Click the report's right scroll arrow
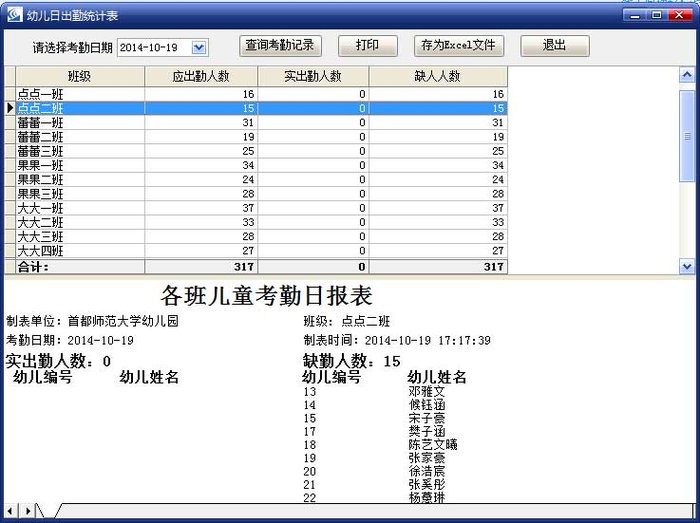This screenshot has height=523, width=700. (27, 511)
